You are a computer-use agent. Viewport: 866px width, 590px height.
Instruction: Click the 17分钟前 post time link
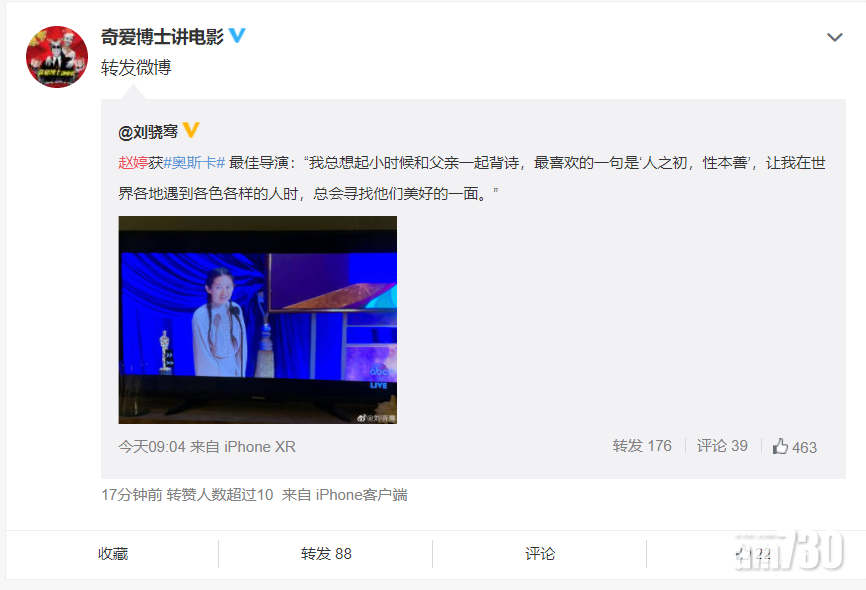[x=131, y=494]
